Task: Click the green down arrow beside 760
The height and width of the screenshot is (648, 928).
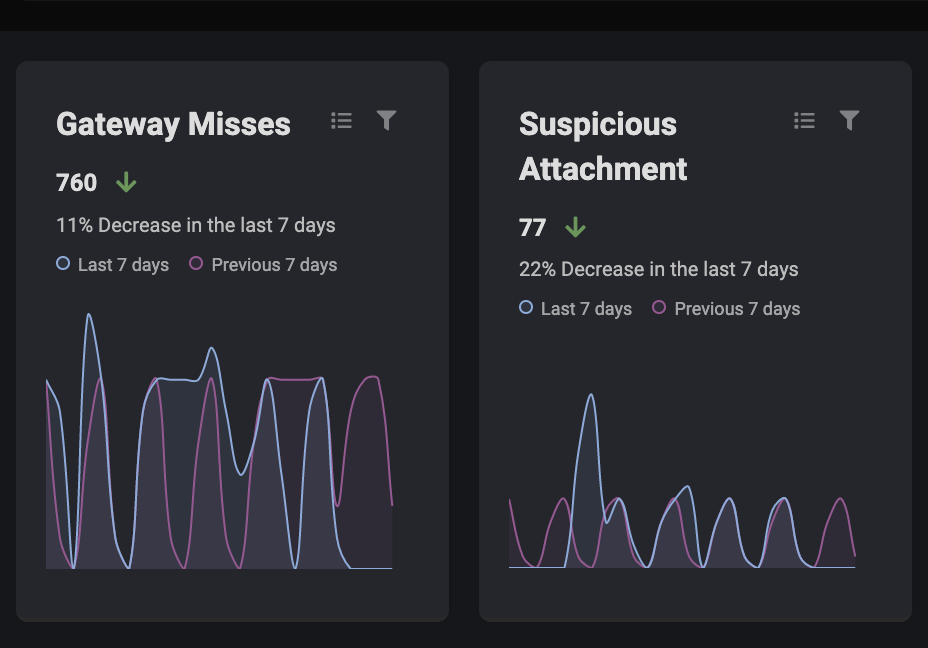Action: 126,183
